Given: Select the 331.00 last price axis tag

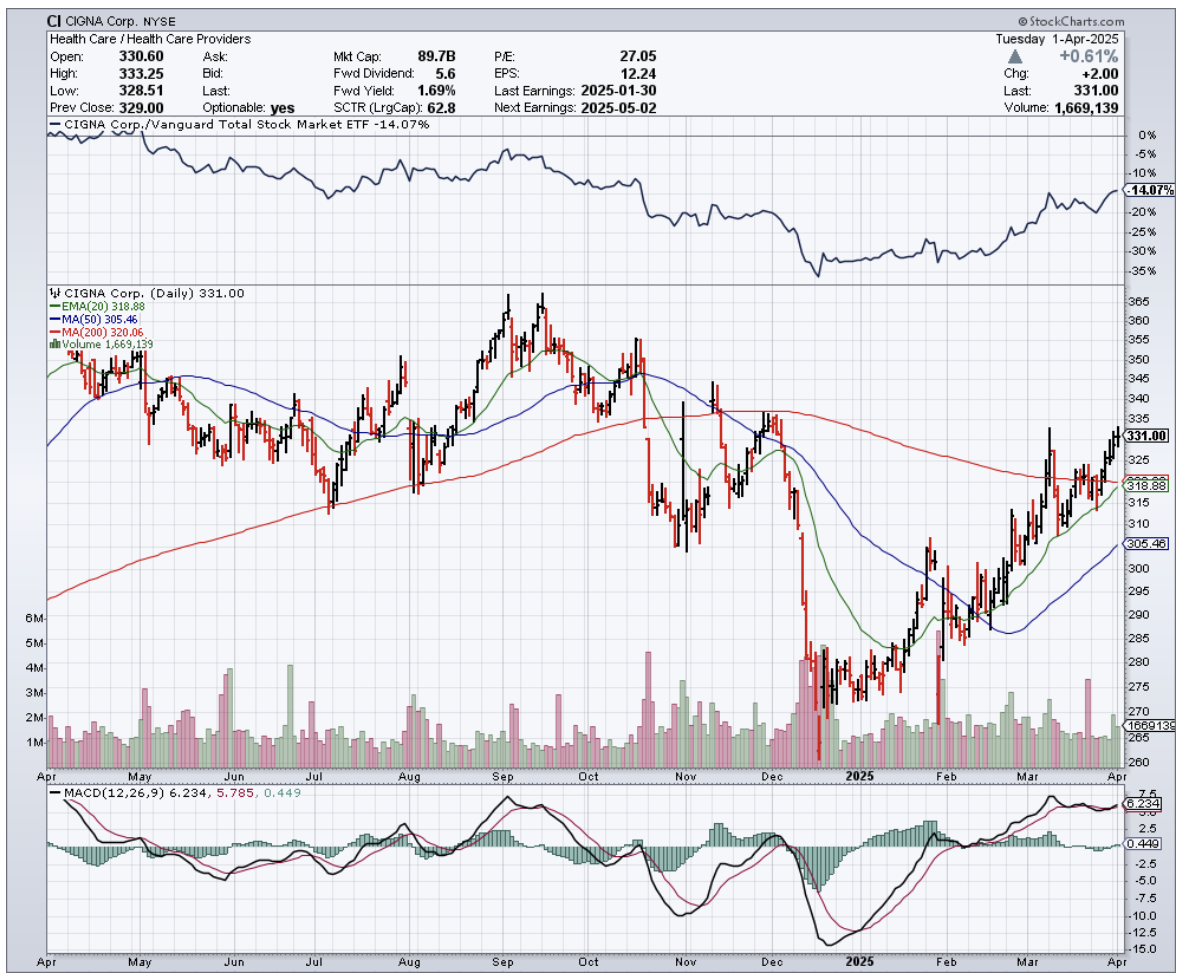Looking at the screenshot, I should pyautogui.click(x=1146, y=436).
